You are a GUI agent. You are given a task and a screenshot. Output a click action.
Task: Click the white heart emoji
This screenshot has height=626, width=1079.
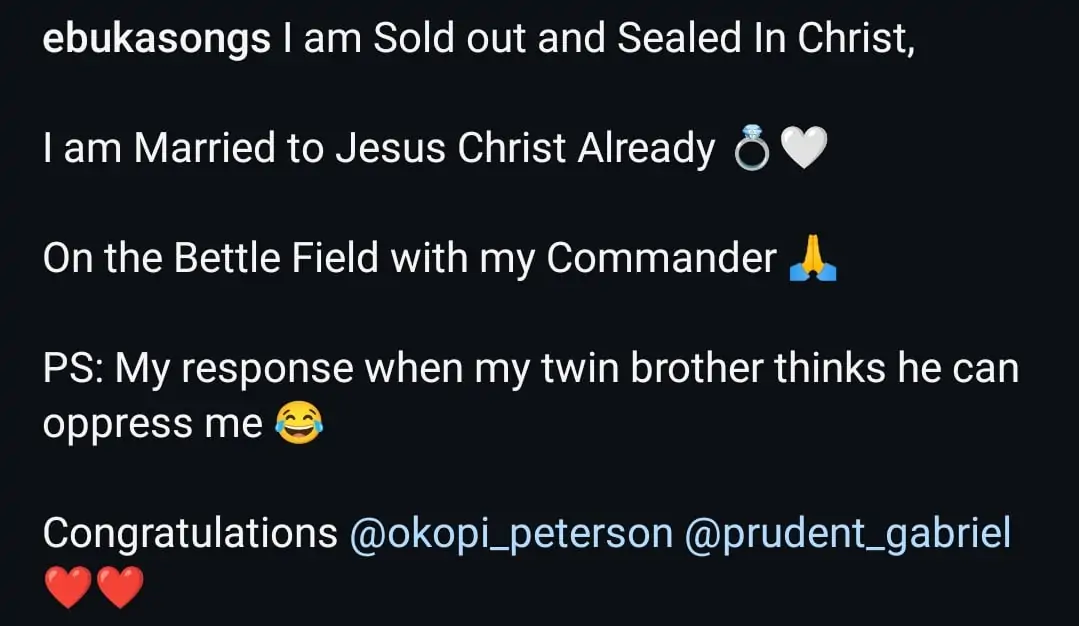803,151
